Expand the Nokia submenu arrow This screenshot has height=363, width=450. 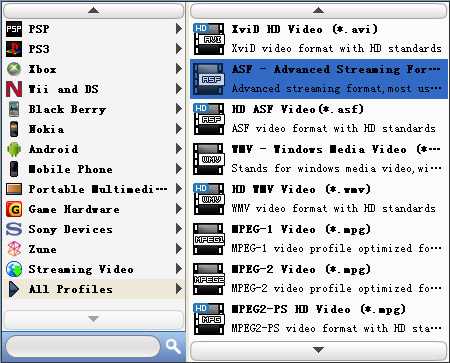point(179,129)
